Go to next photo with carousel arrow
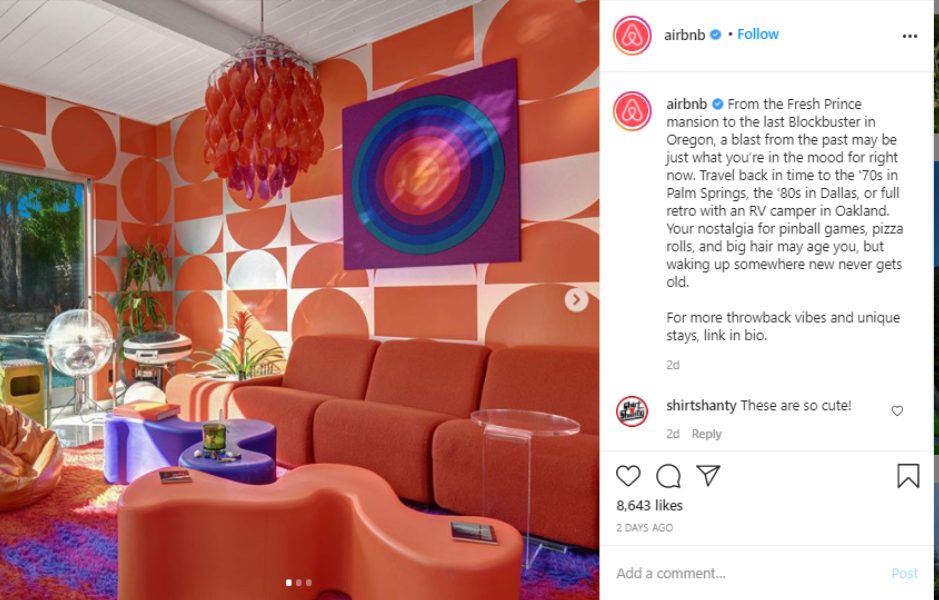The width and height of the screenshot is (939, 600). click(x=576, y=299)
